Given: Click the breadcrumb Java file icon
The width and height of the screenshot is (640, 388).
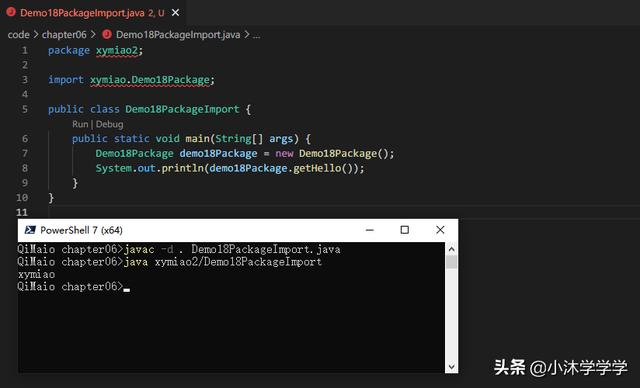Looking at the screenshot, I should [107, 34].
